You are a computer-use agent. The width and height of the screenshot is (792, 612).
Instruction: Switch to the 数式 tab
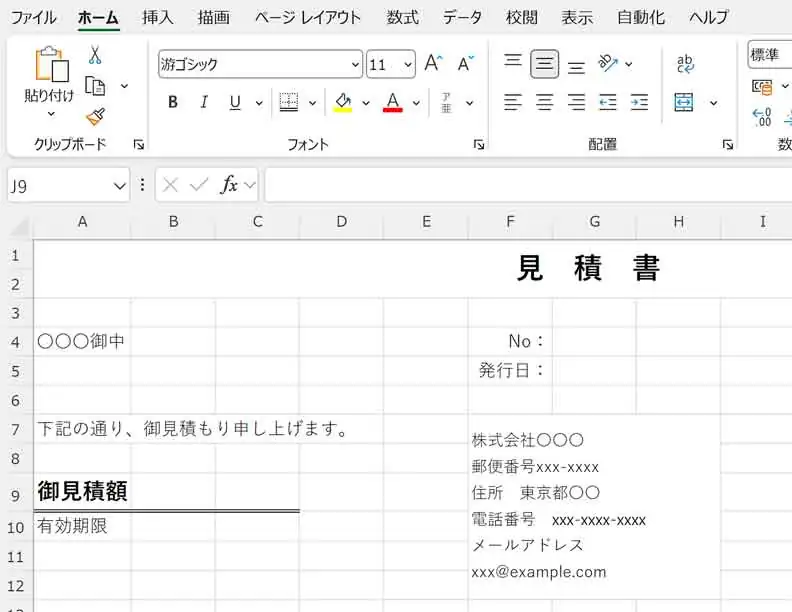click(x=403, y=17)
